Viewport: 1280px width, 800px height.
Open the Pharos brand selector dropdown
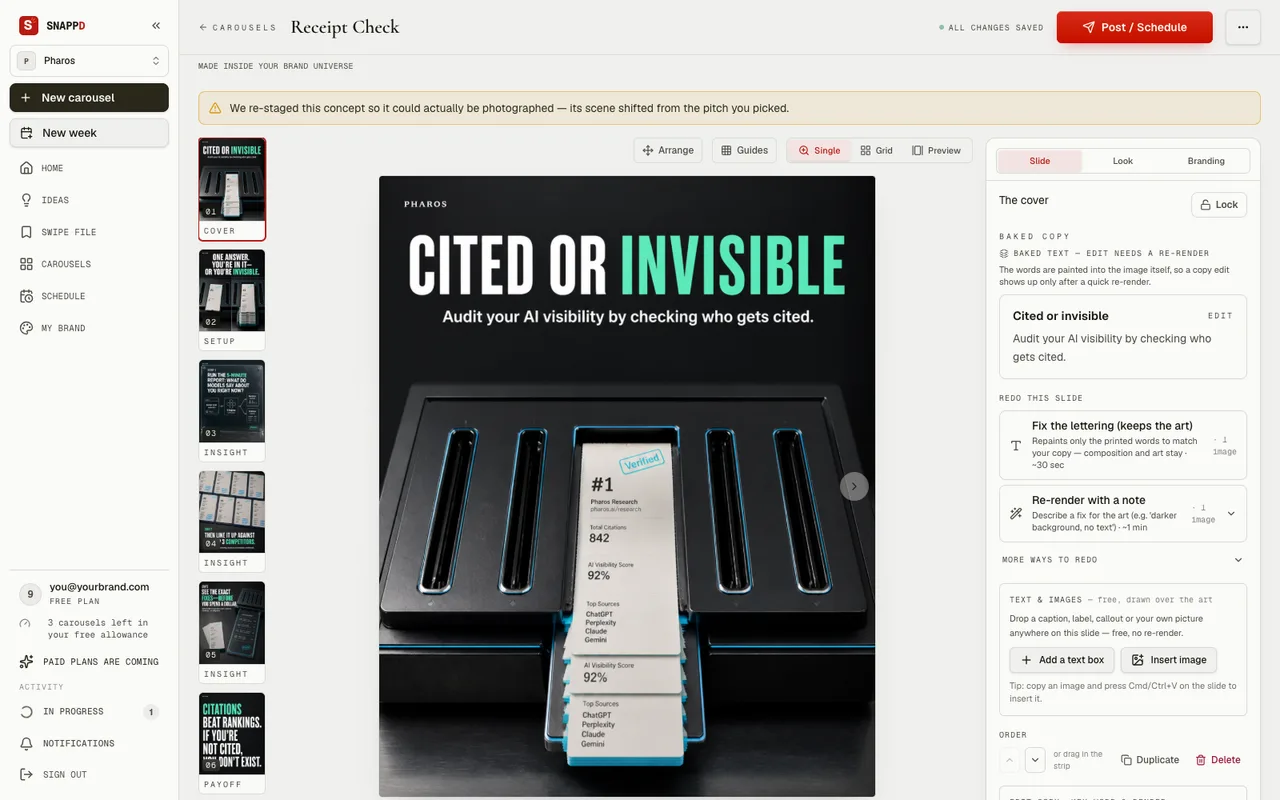[89, 61]
